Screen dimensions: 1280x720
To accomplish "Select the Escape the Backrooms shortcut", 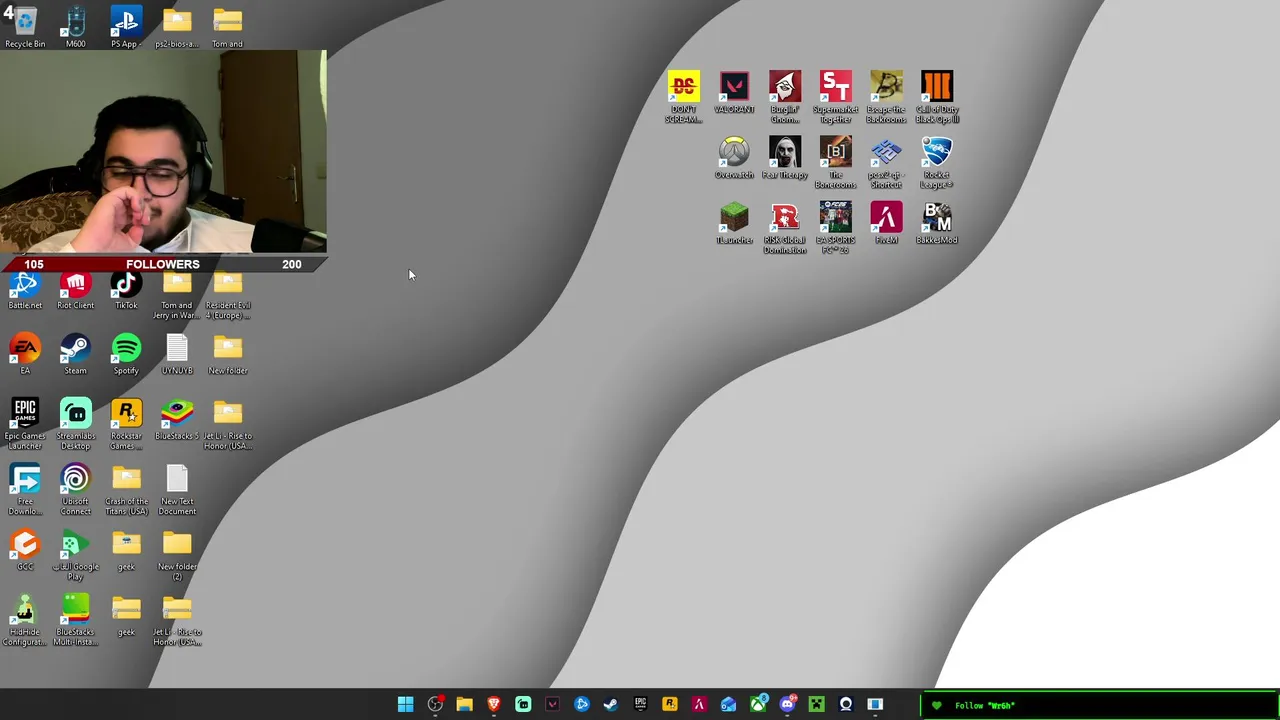I will click(x=886, y=97).
